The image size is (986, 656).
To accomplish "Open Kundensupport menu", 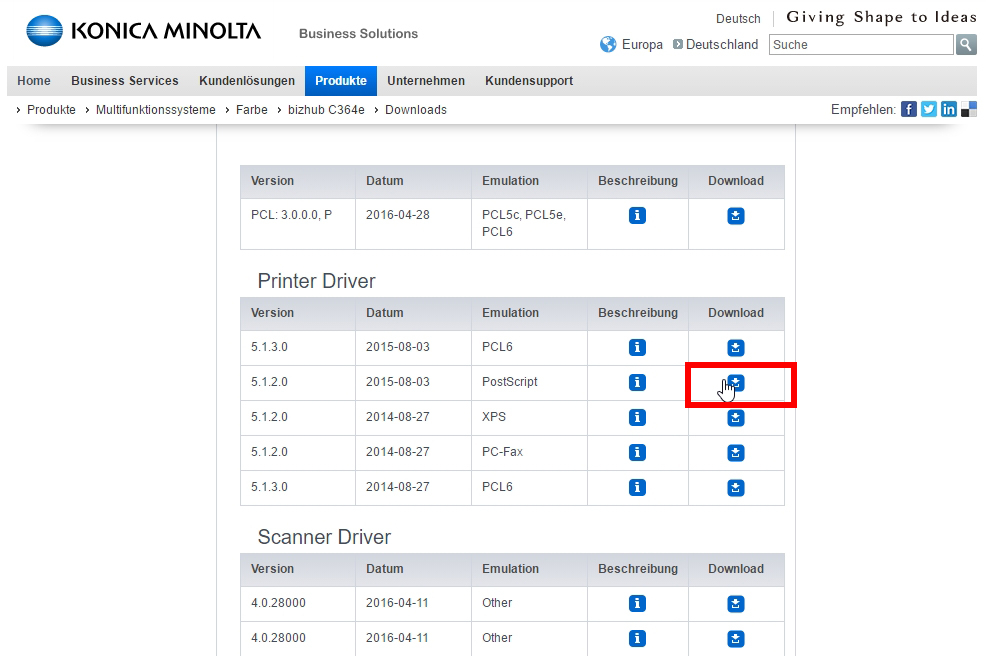I will pyautogui.click(x=529, y=81).
